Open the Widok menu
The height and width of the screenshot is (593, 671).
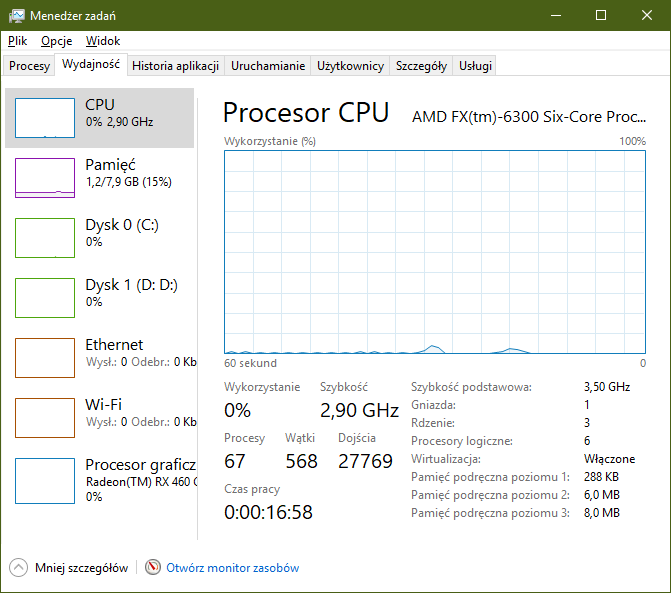[103, 41]
